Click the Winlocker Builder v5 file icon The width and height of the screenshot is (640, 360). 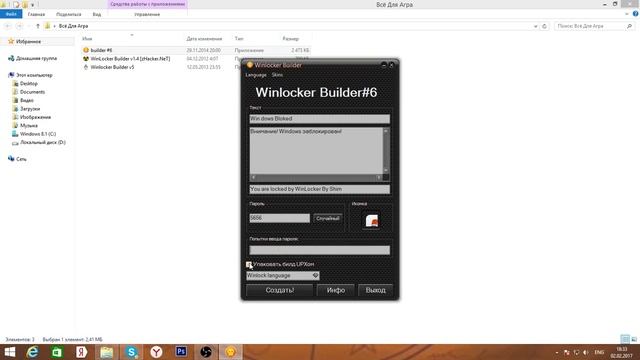(86, 67)
